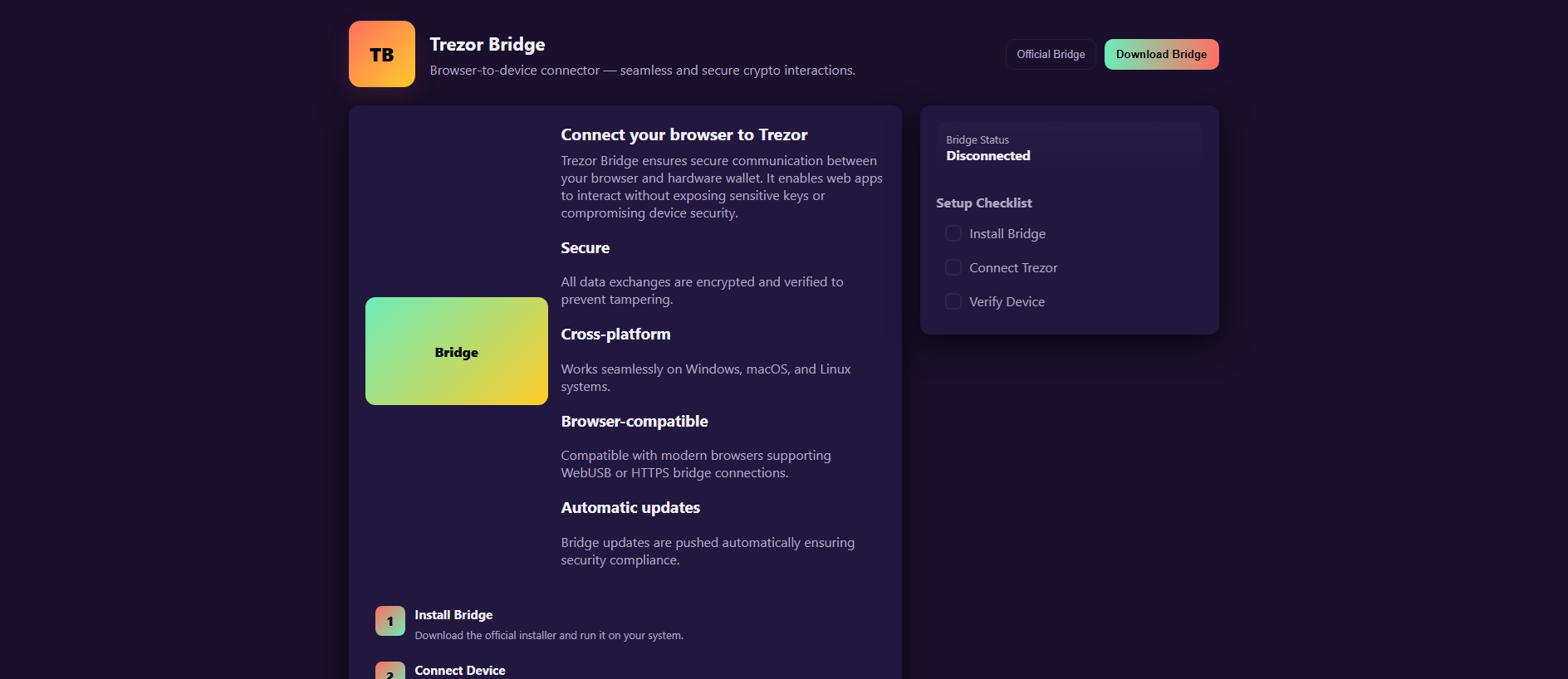Click the 'Bridge updates are pushed automatically' text

click(x=708, y=551)
